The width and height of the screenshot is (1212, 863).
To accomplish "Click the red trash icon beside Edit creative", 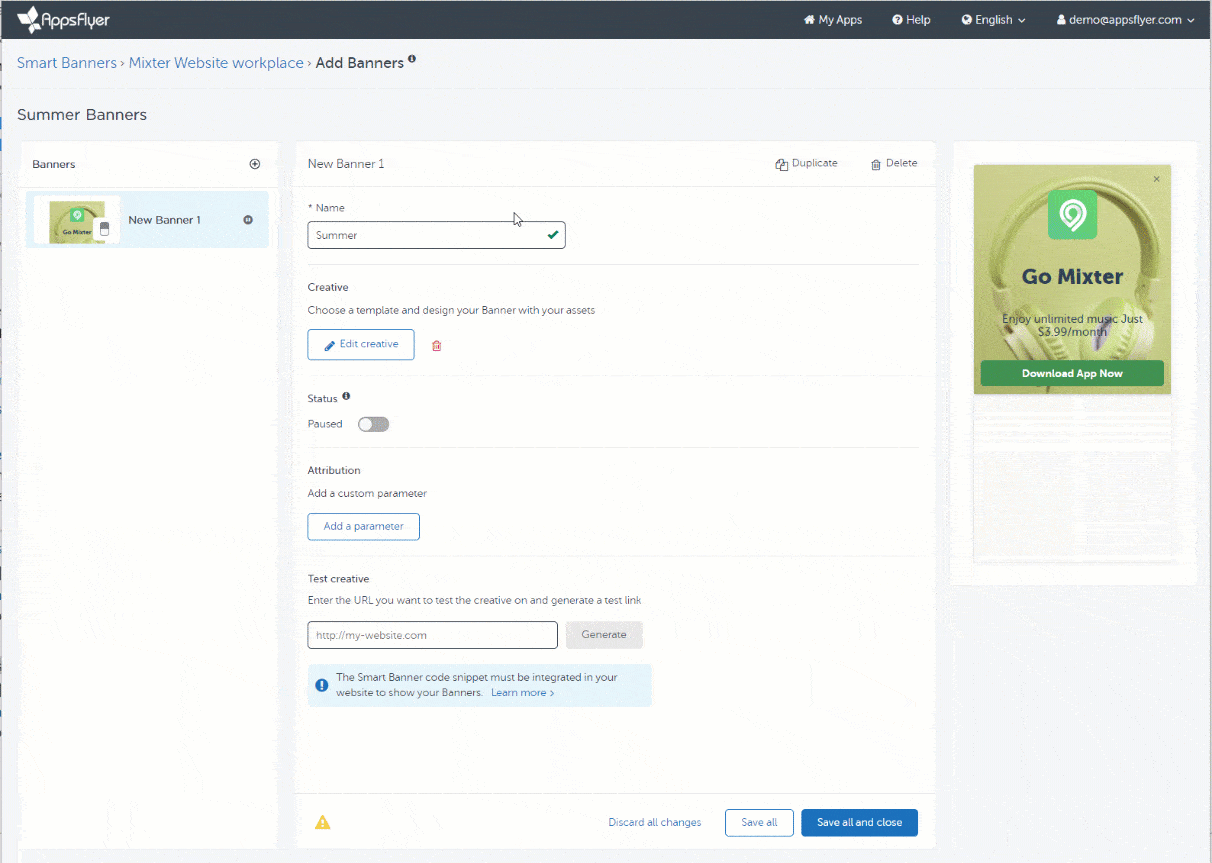I will tap(436, 345).
